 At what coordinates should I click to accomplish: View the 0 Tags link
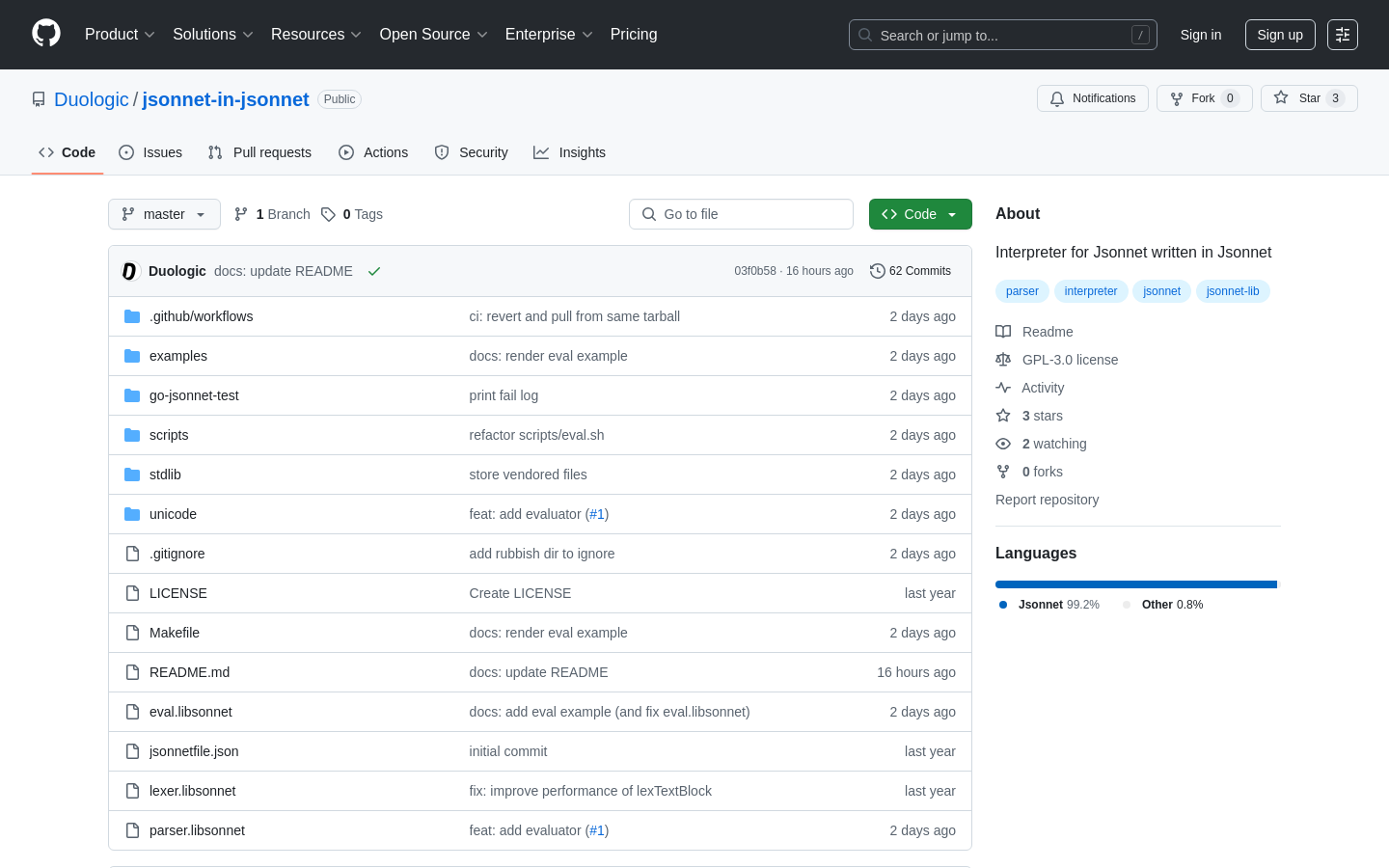click(352, 214)
